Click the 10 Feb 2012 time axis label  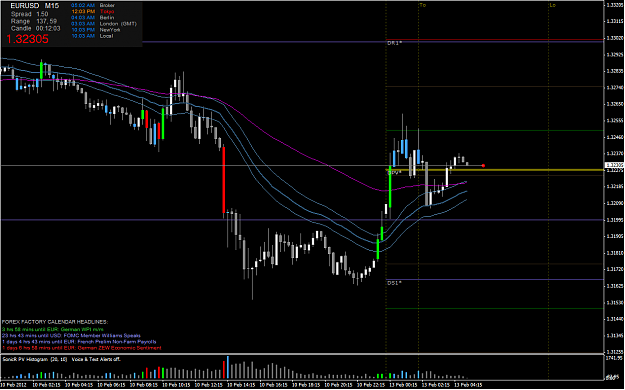pos(13,385)
